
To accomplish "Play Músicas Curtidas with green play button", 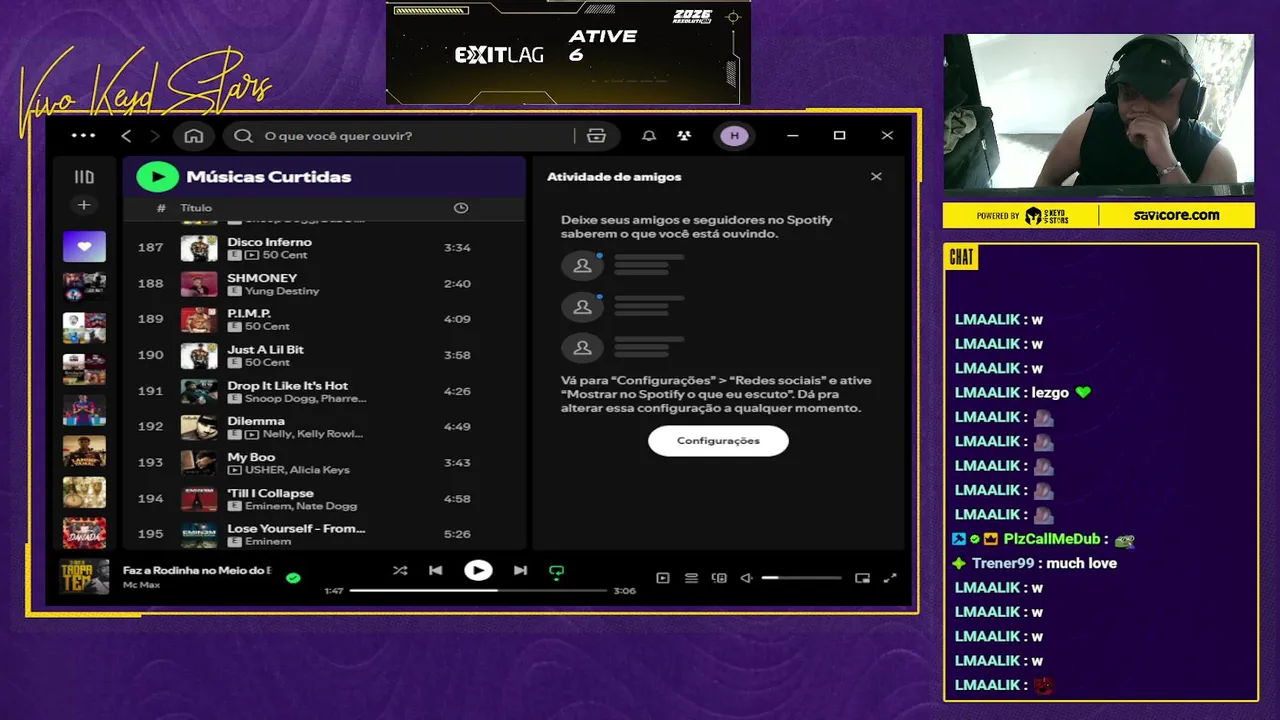I will [x=157, y=177].
